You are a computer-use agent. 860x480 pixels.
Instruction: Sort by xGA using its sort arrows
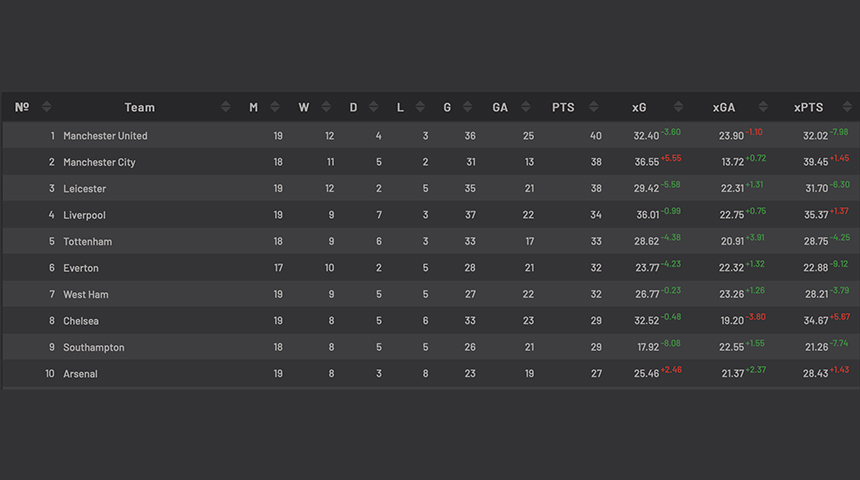click(763, 106)
